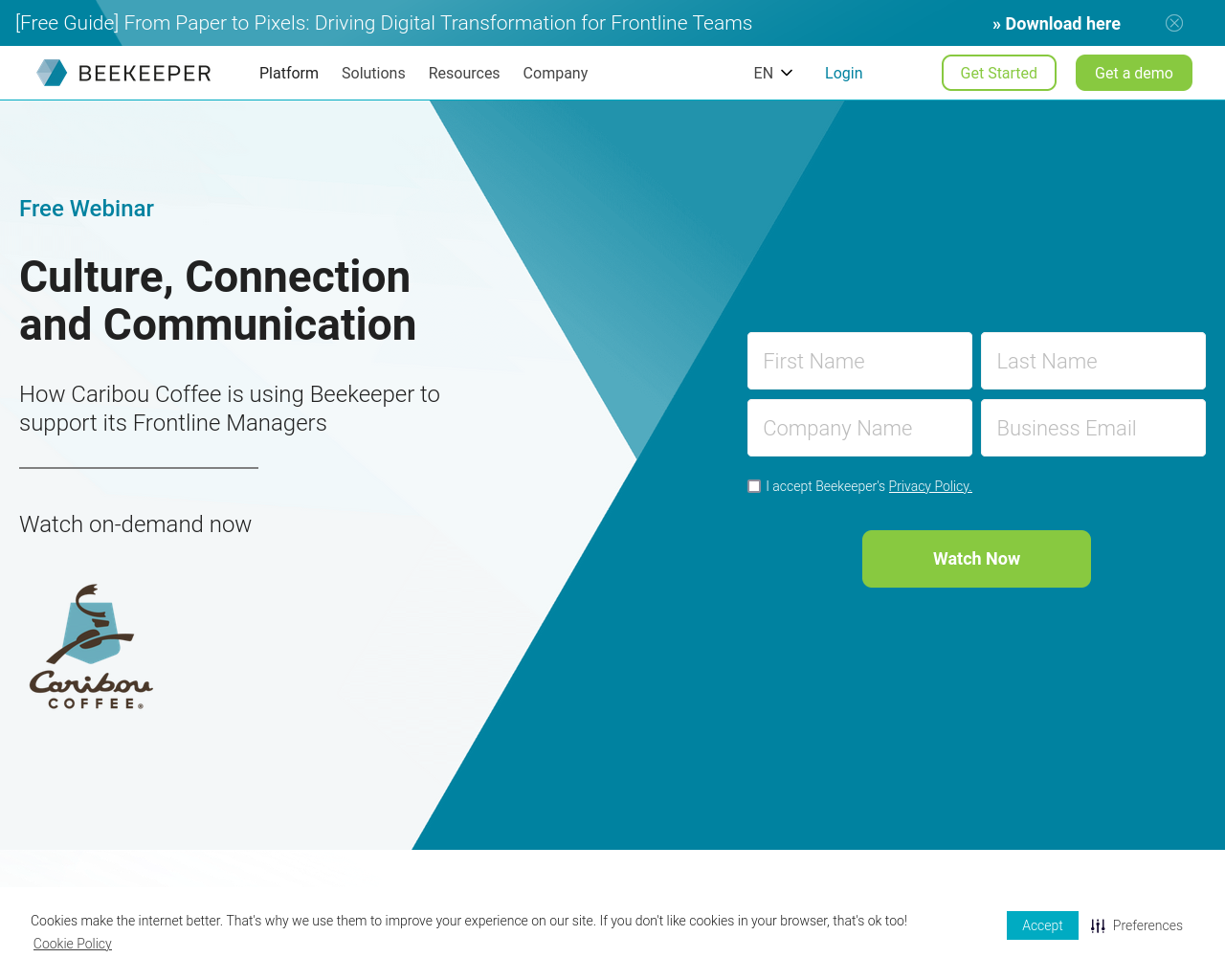Viewport: 1225px width, 980px height.
Task: Click the Watch Now button
Action: [976, 559]
